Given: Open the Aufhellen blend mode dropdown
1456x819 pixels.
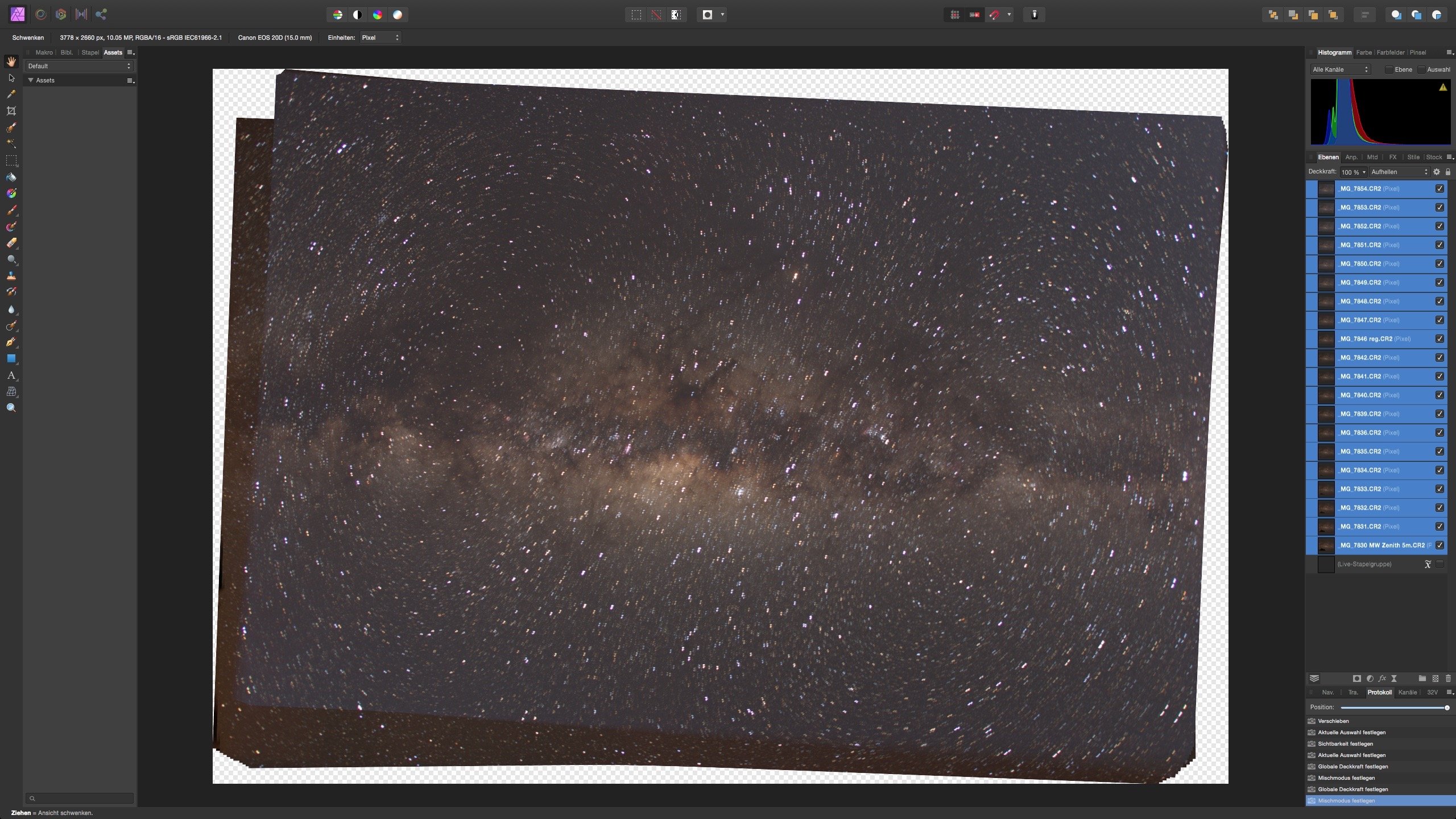Looking at the screenshot, I should point(1399,172).
